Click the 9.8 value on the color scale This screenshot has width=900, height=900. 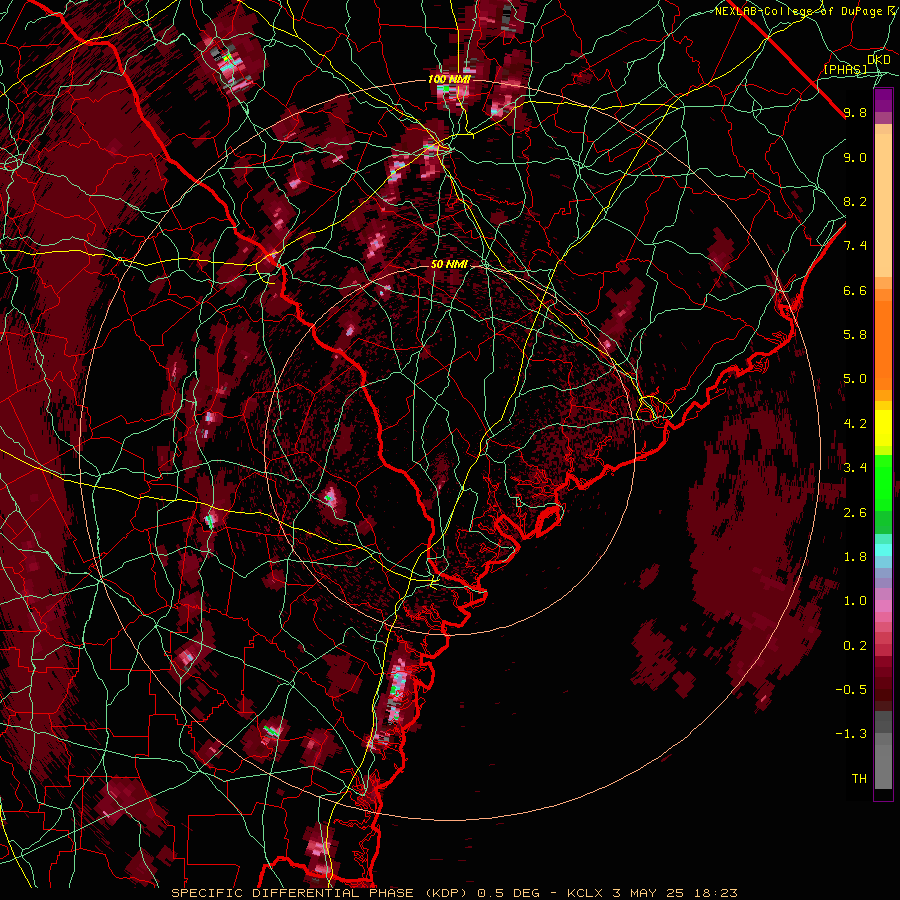click(x=855, y=112)
